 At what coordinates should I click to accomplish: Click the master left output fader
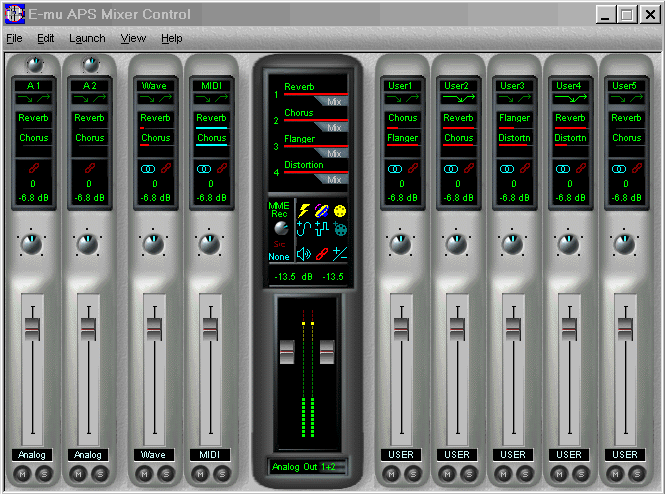(x=287, y=352)
